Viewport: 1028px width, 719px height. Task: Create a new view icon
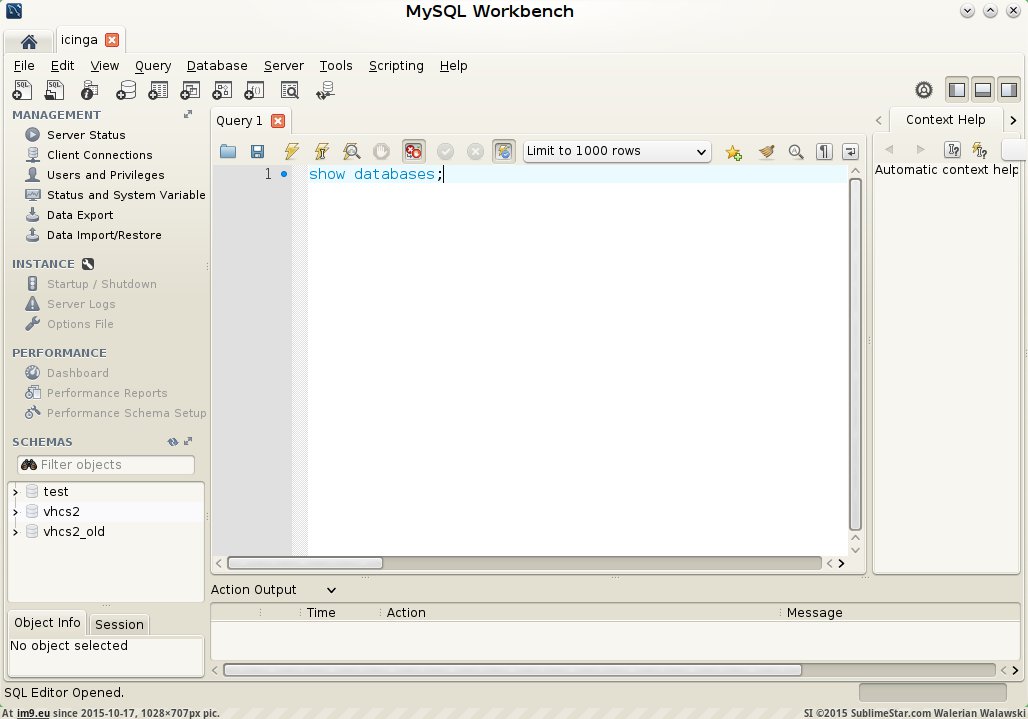190,90
